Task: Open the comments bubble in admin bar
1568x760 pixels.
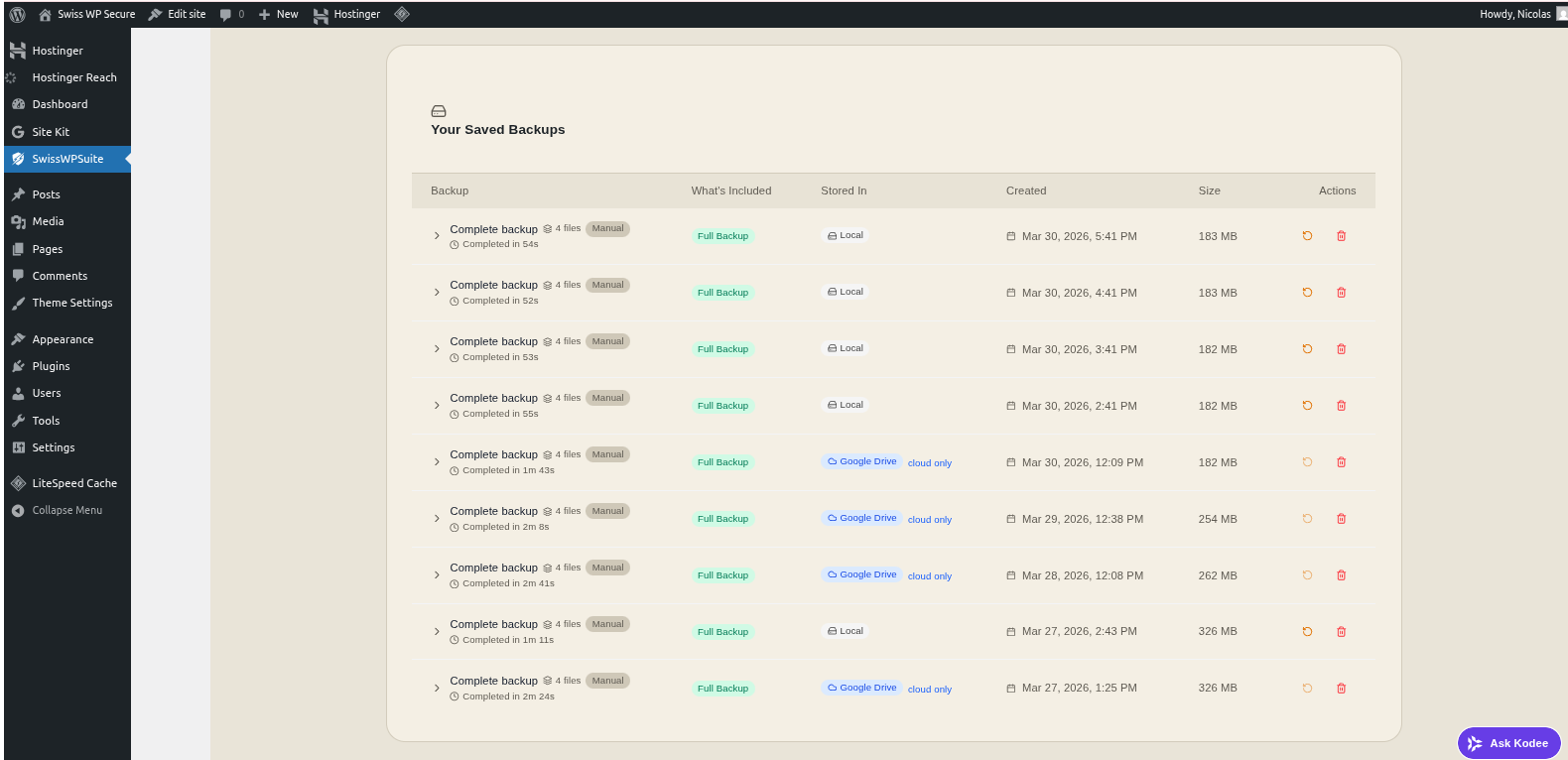Action: (x=231, y=15)
